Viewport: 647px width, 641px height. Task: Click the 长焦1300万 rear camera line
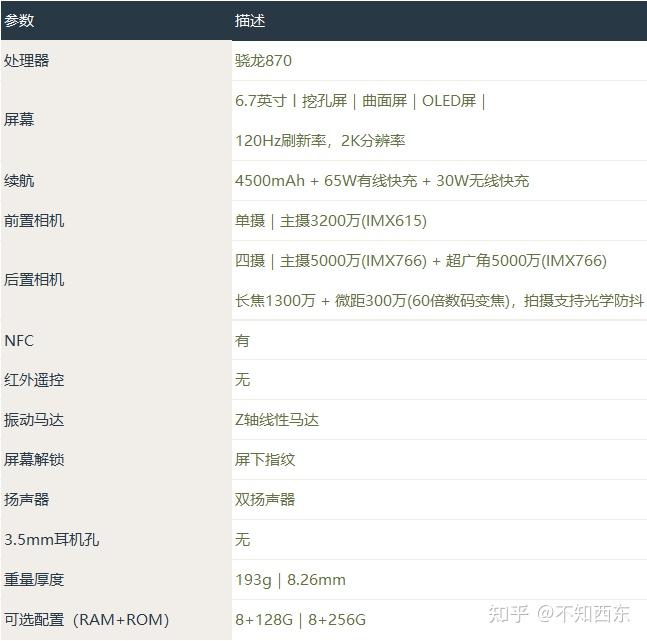(439, 301)
